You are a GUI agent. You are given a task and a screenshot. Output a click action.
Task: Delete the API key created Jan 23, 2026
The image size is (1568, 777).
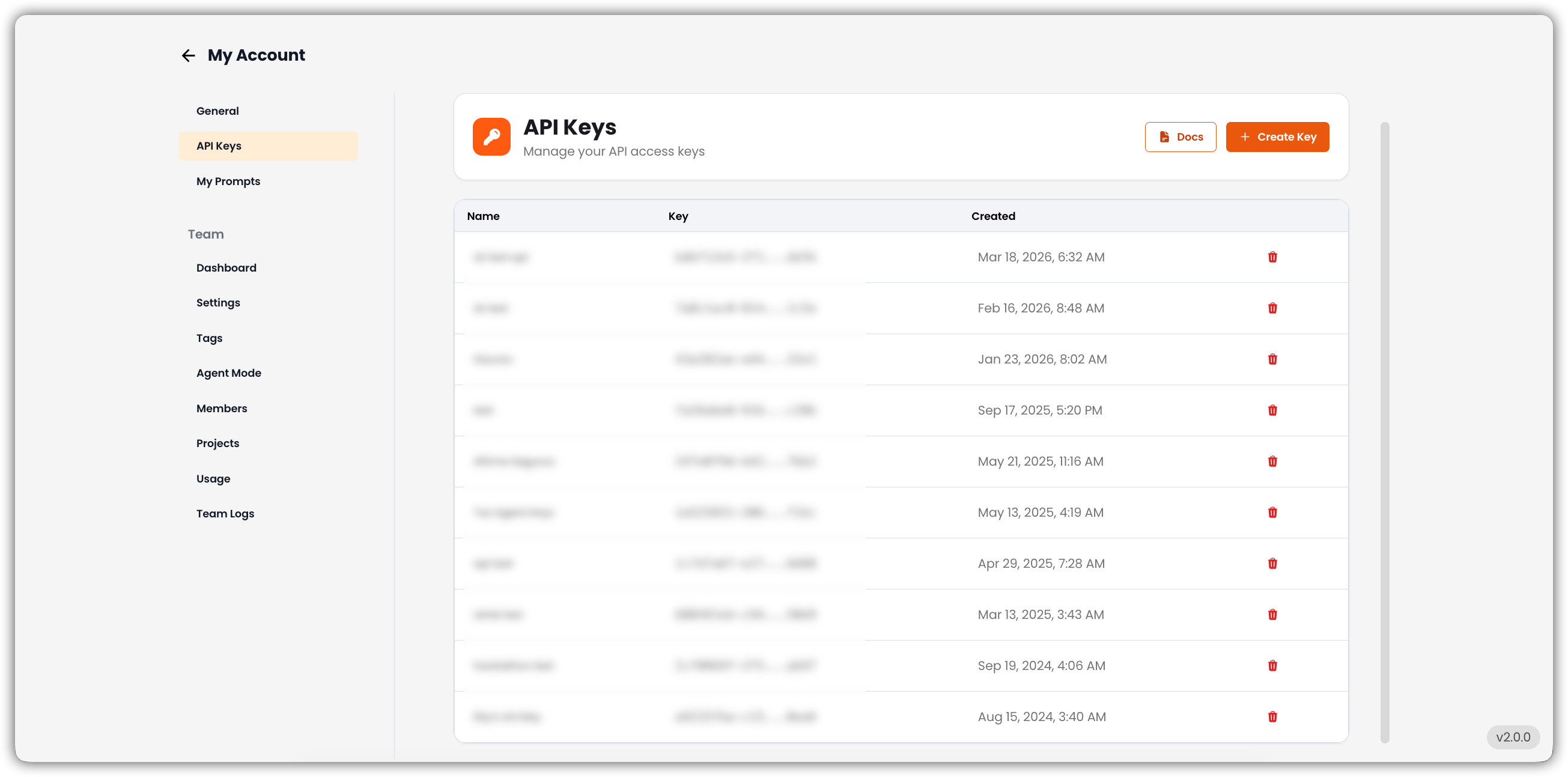1272,359
